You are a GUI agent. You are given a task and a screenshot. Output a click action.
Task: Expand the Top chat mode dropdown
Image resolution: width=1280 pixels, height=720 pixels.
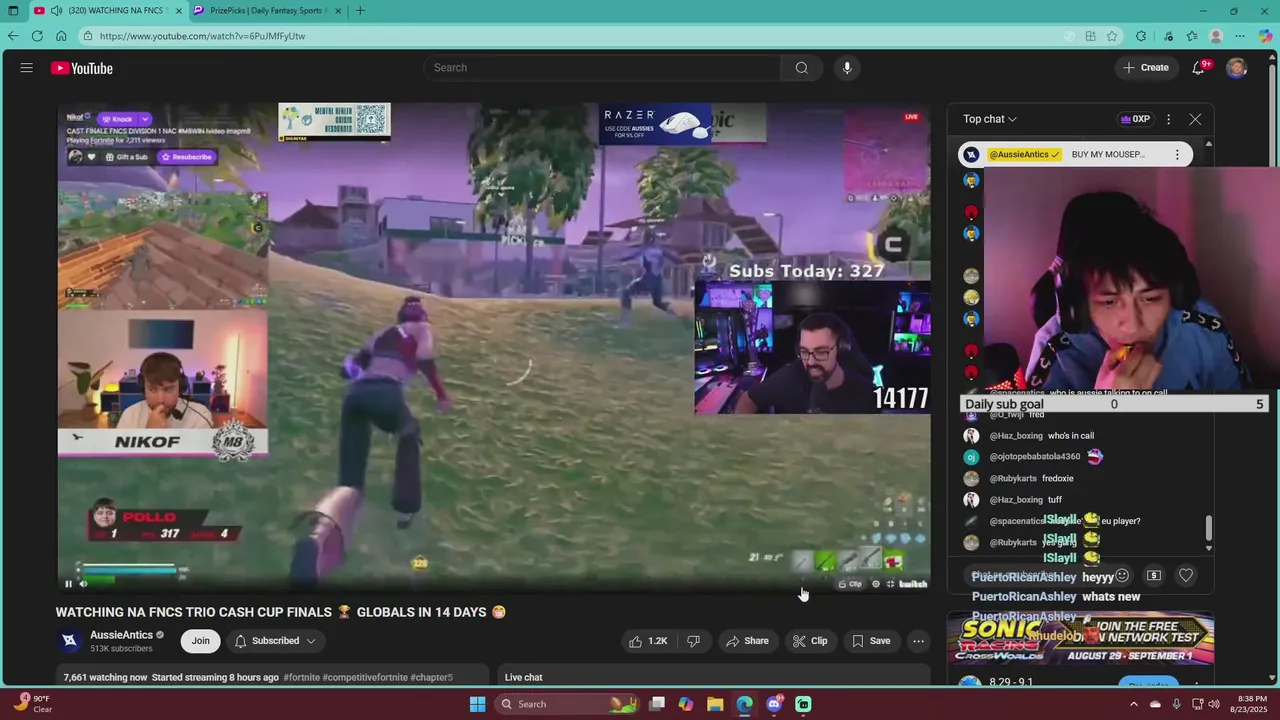coord(990,119)
